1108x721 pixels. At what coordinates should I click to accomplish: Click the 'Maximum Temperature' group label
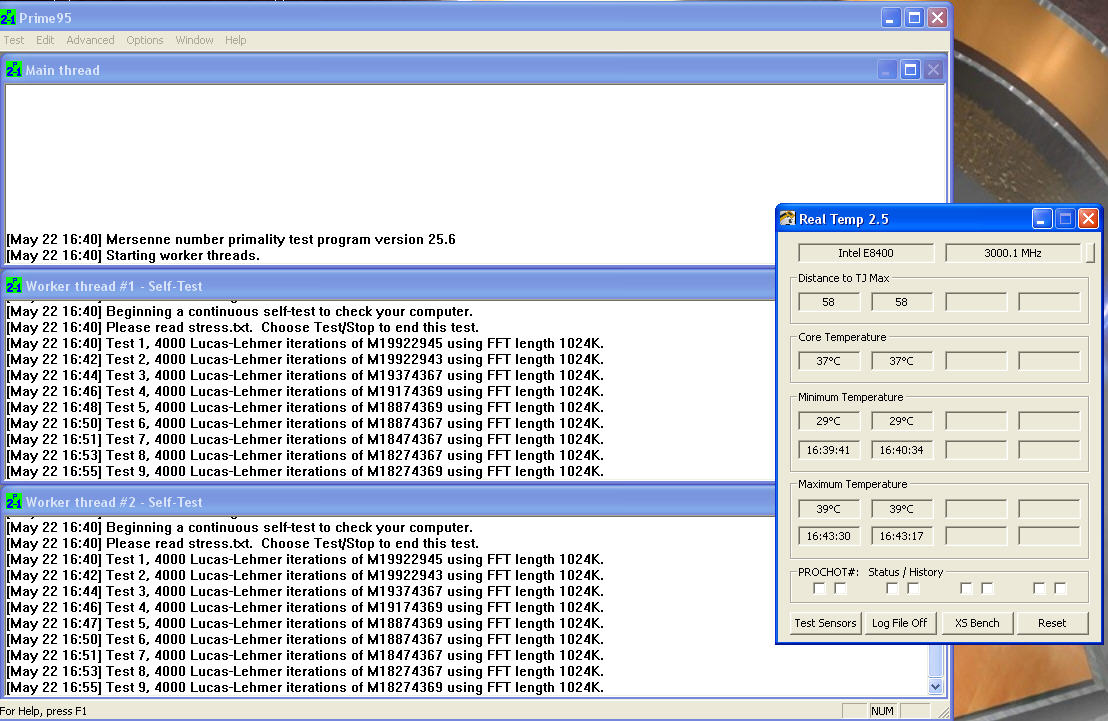point(853,484)
